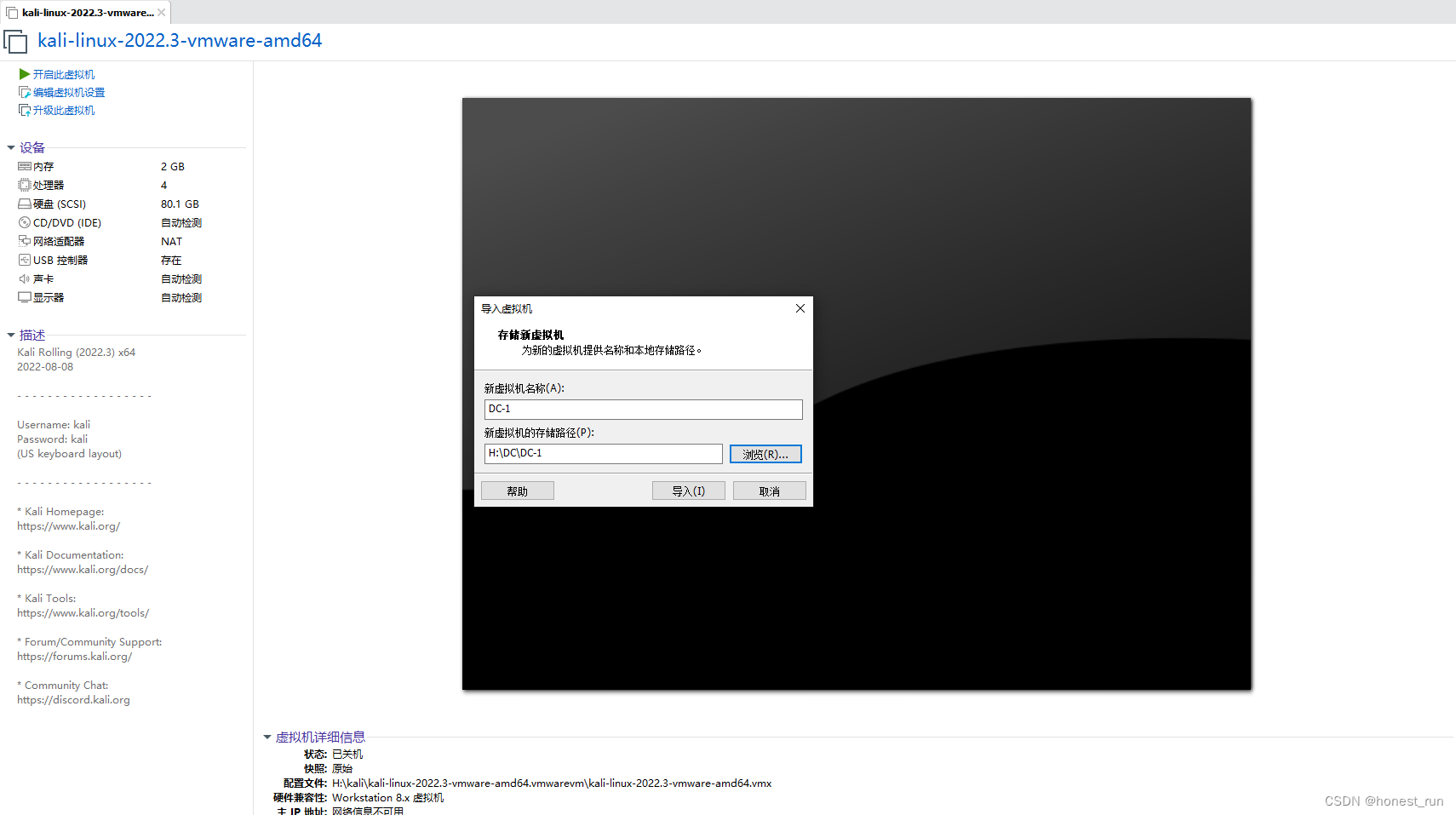The image size is (1456, 815).
Task: Click the USB 控制器 icon
Action: 25,260
